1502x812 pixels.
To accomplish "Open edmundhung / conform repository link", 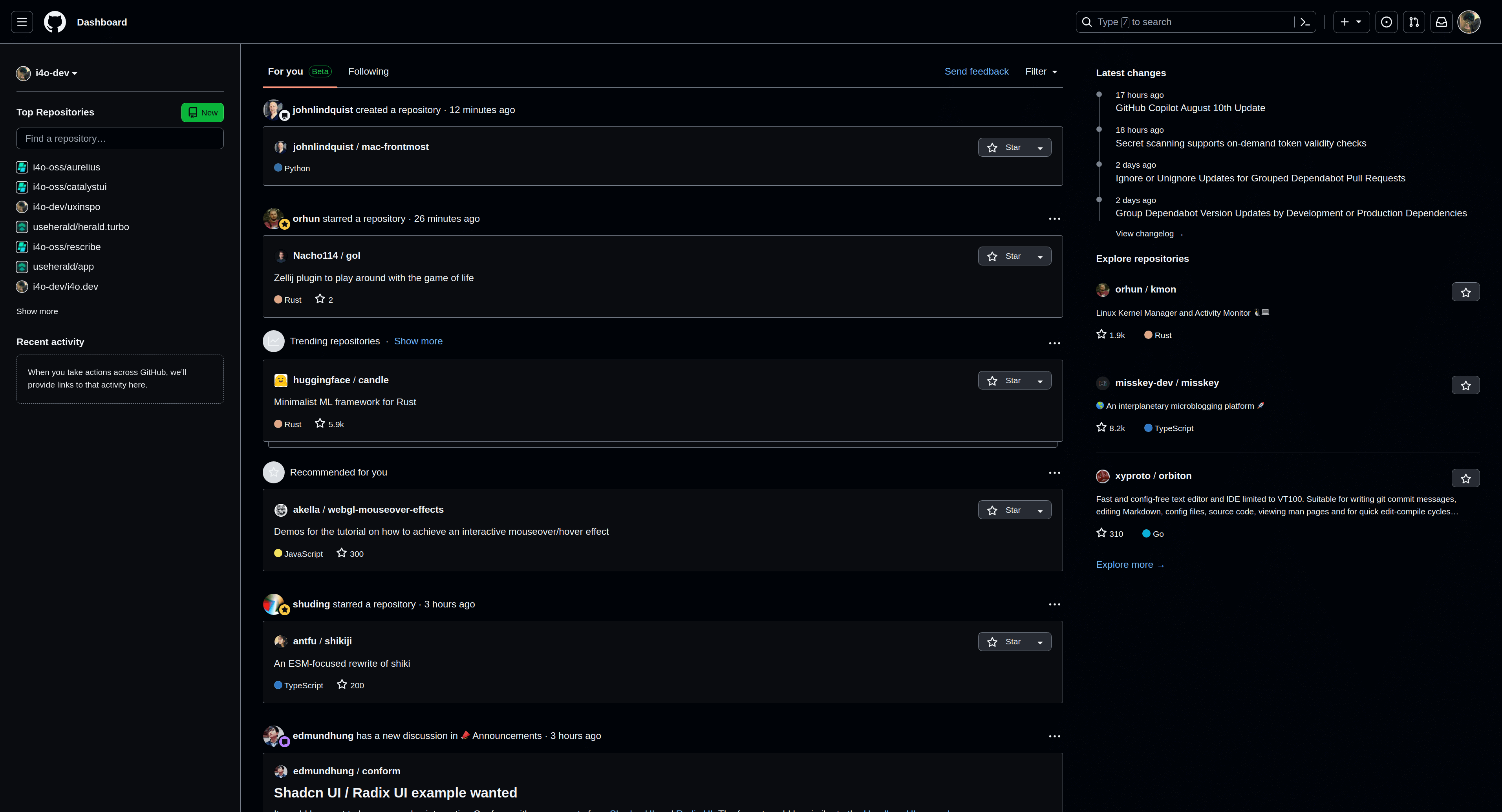I will 346,771.
